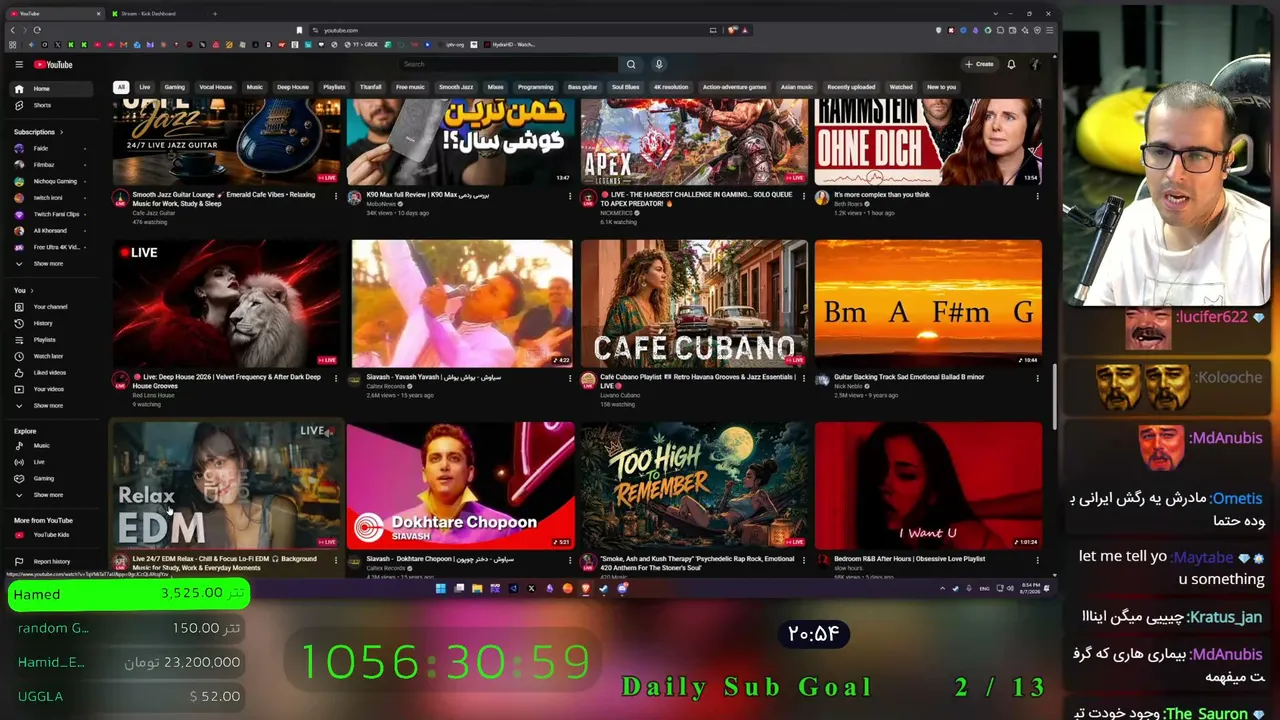Select the Deep House filter chip
This screenshot has height=720, width=1280.
click(x=293, y=87)
